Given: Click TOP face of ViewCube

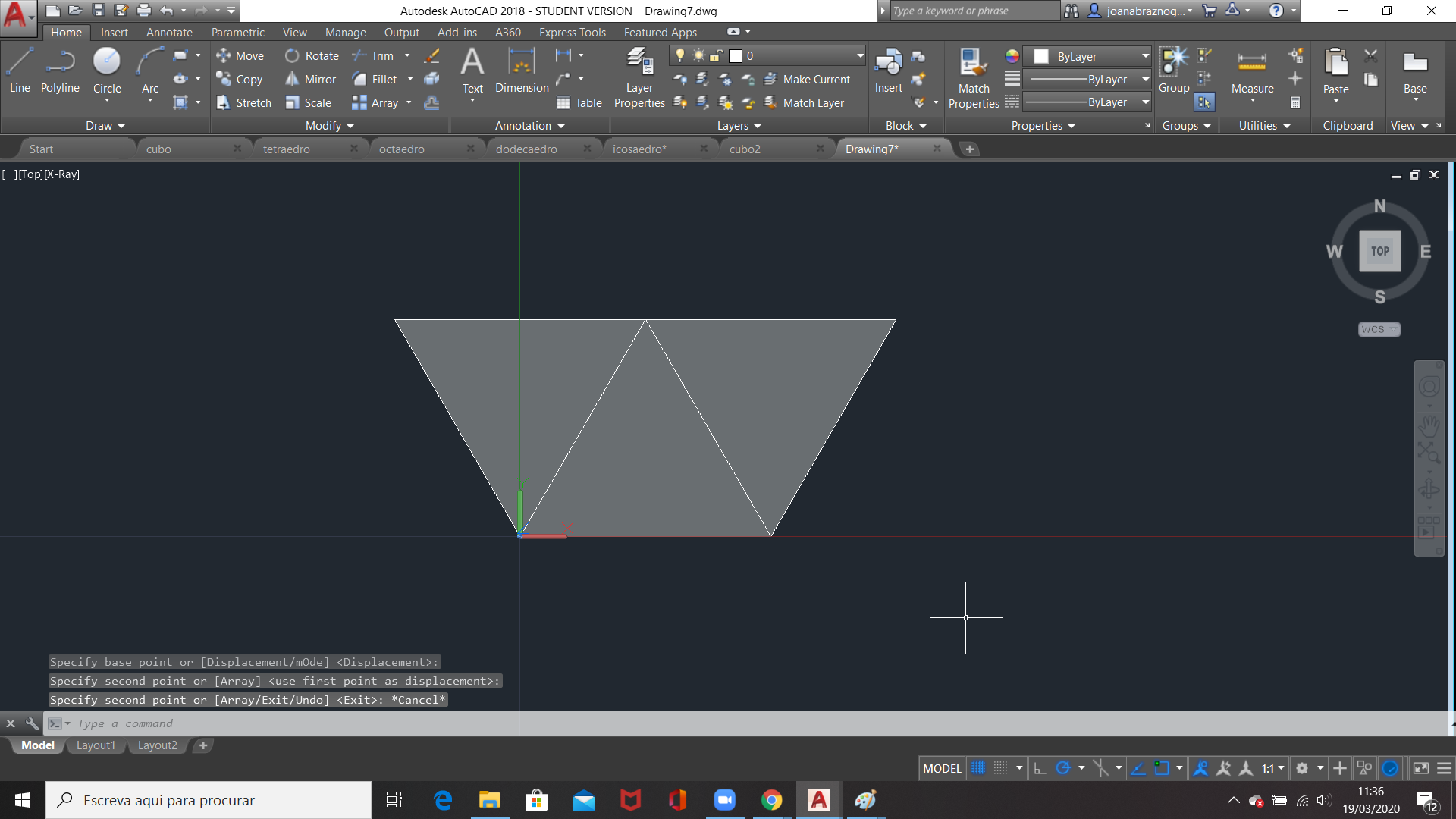Looking at the screenshot, I should 1379,251.
